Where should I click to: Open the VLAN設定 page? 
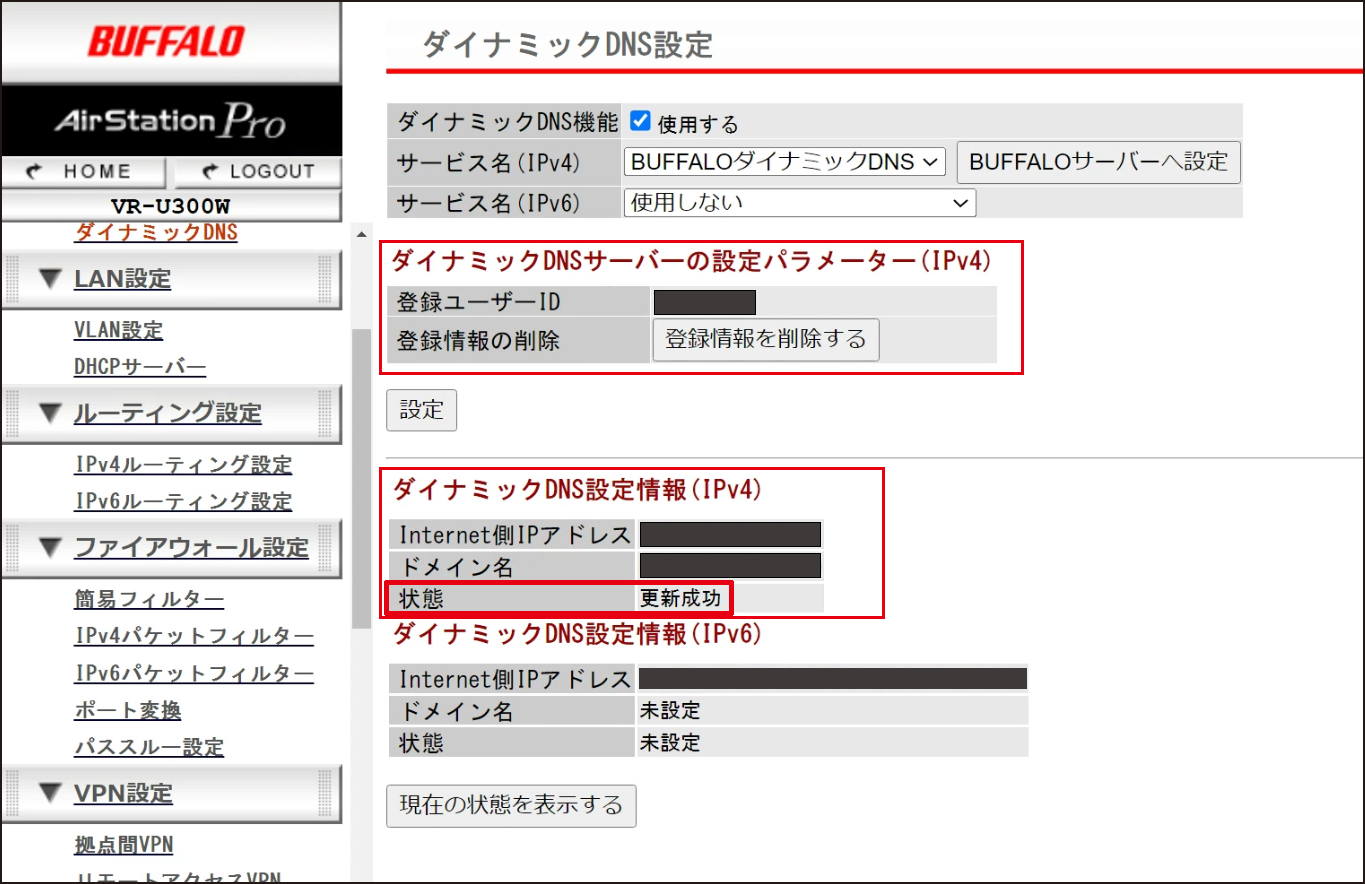(x=118, y=331)
